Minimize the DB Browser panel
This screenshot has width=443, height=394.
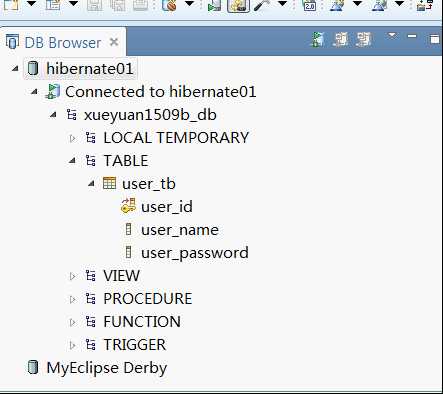pyautogui.click(x=412, y=36)
